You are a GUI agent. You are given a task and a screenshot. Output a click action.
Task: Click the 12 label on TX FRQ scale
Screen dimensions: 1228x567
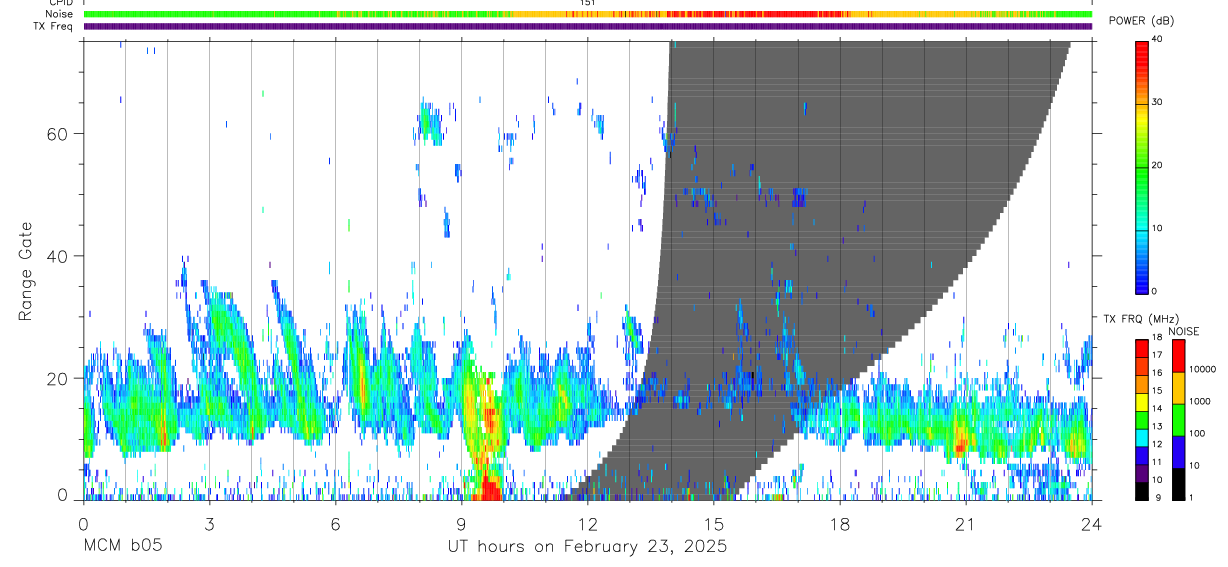(x=1156, y=444)
